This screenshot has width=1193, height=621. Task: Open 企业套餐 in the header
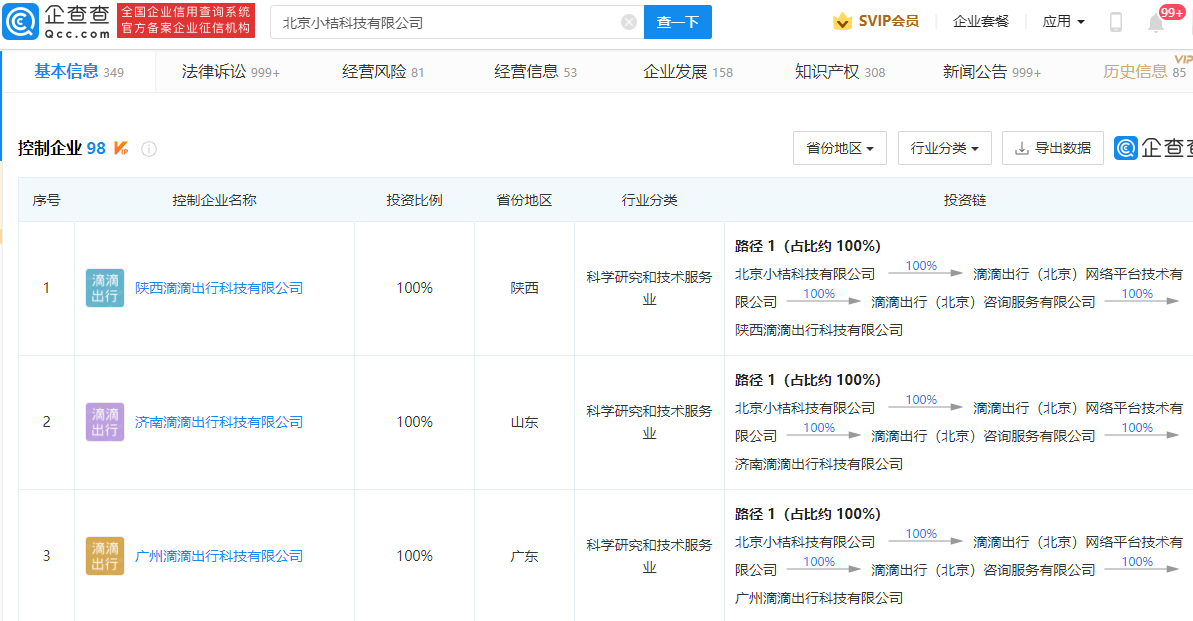tap(981, 21)
